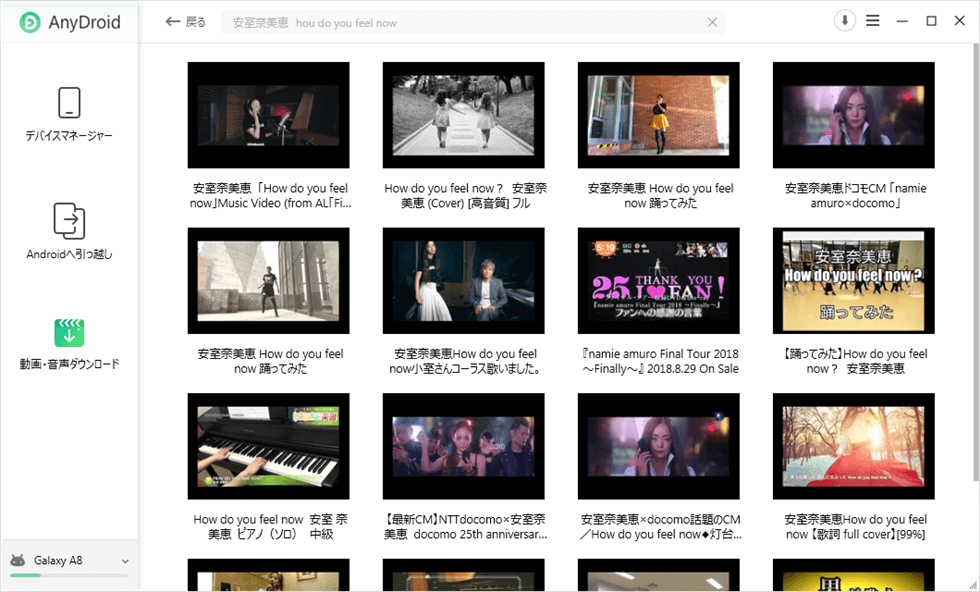Click the Android robot icon near Galaxy A8
This screenshot has height=592, width=980.
[17, 561]
